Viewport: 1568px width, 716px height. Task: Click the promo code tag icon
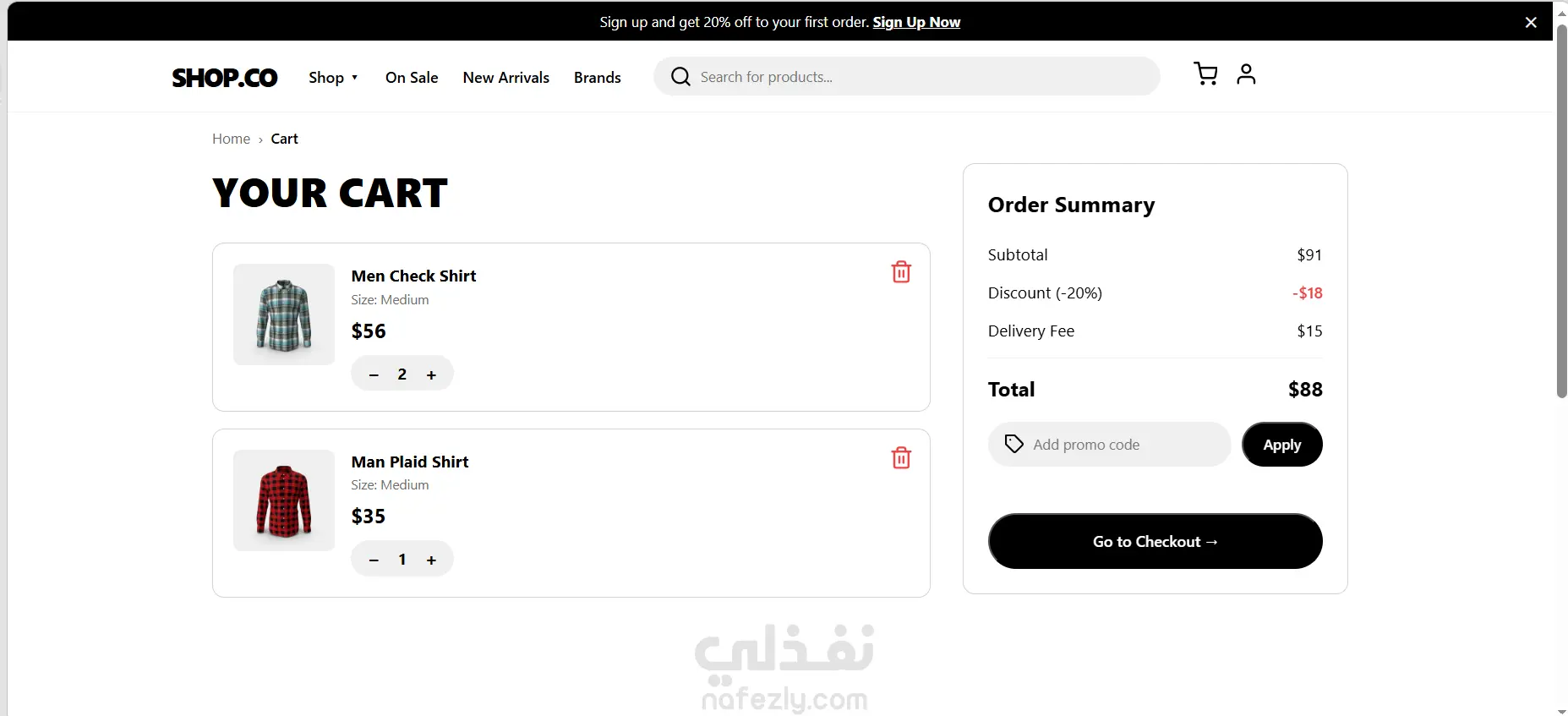point(1013,444)
